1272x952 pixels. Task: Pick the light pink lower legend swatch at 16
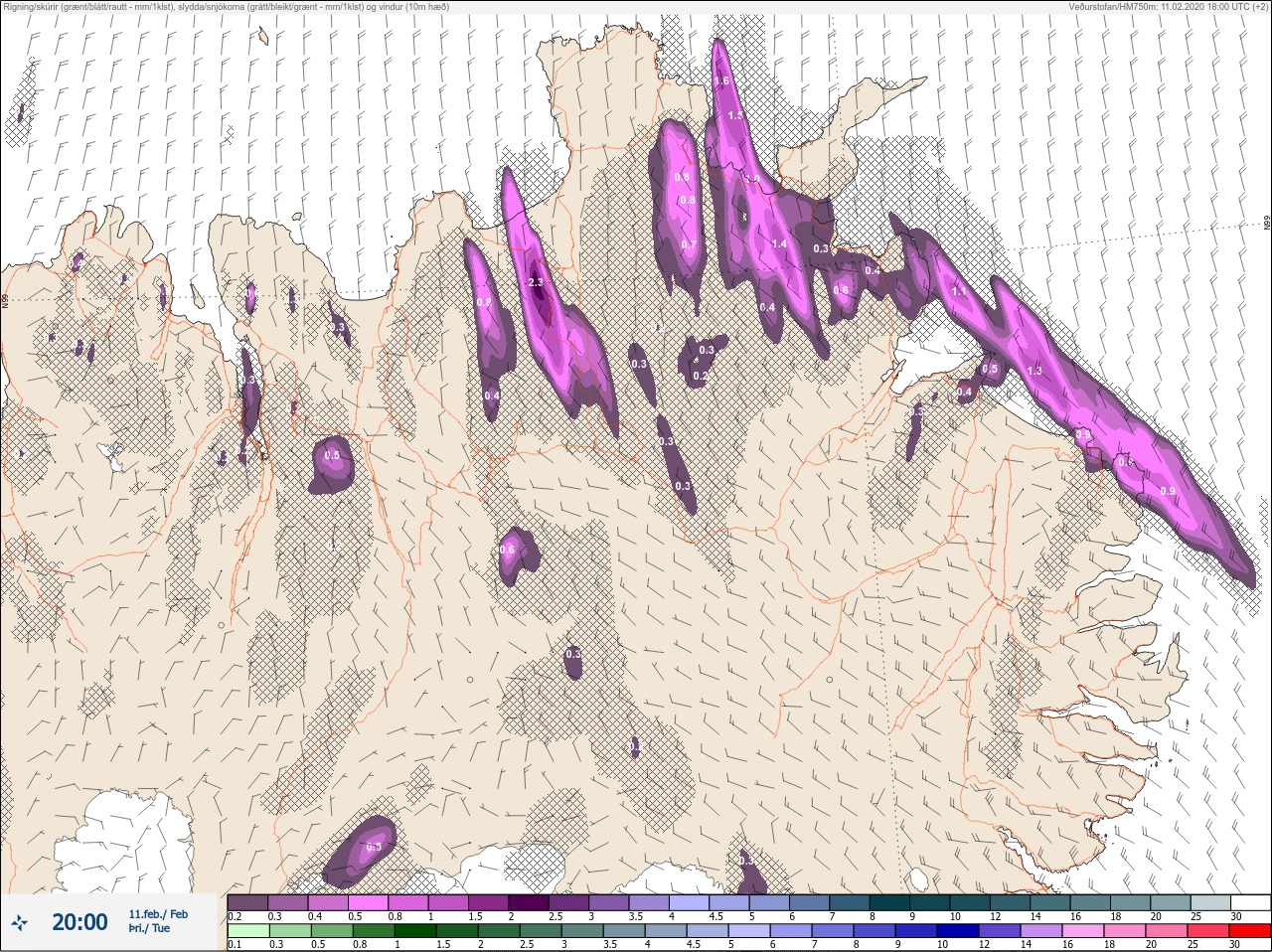[1083, 931]
